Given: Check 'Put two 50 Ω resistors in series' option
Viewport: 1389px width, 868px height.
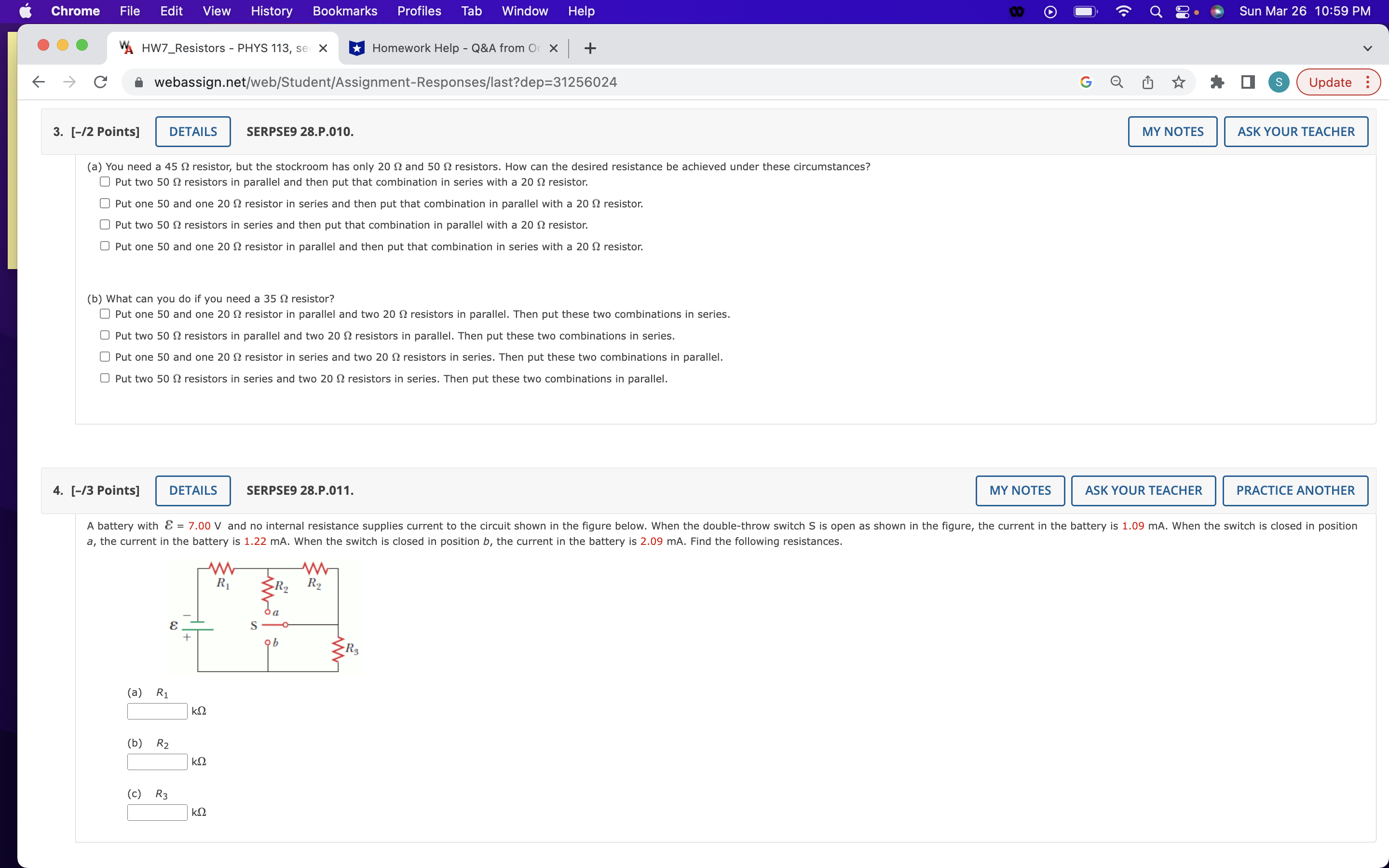Looking at the screenshot, I should [105, 224].
